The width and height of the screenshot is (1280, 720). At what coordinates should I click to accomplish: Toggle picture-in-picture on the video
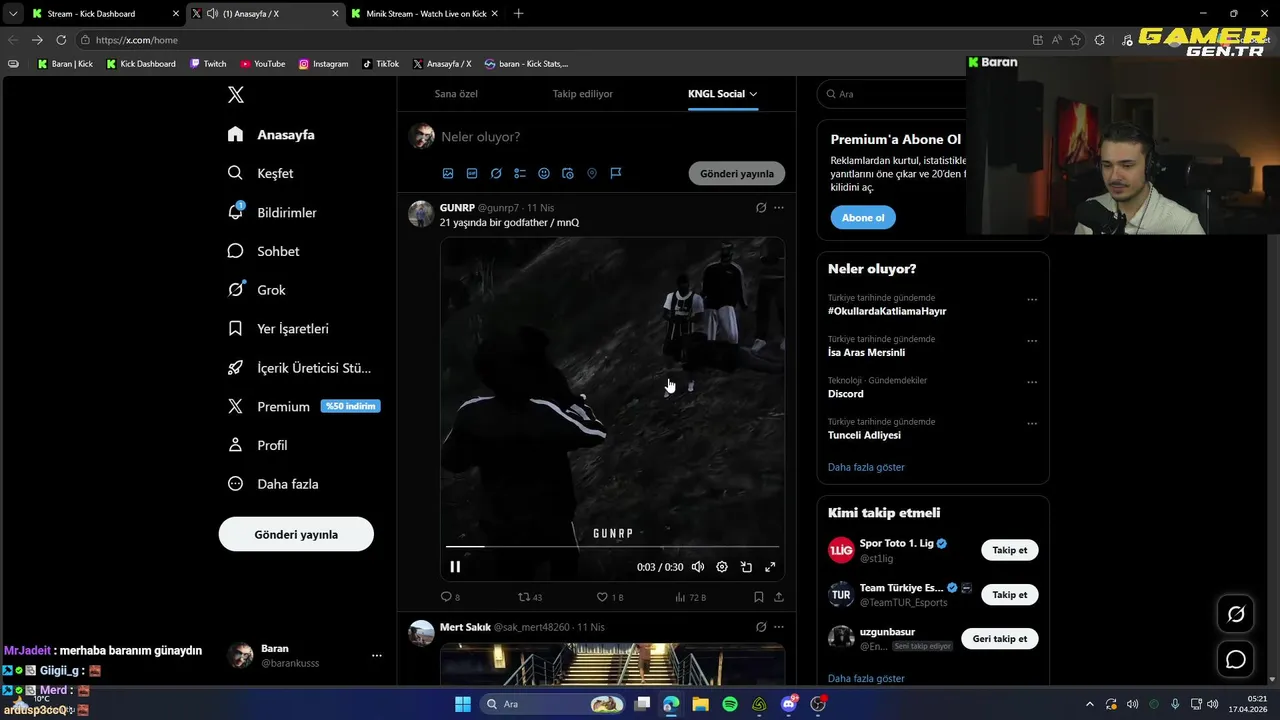[x=746, y=567]
